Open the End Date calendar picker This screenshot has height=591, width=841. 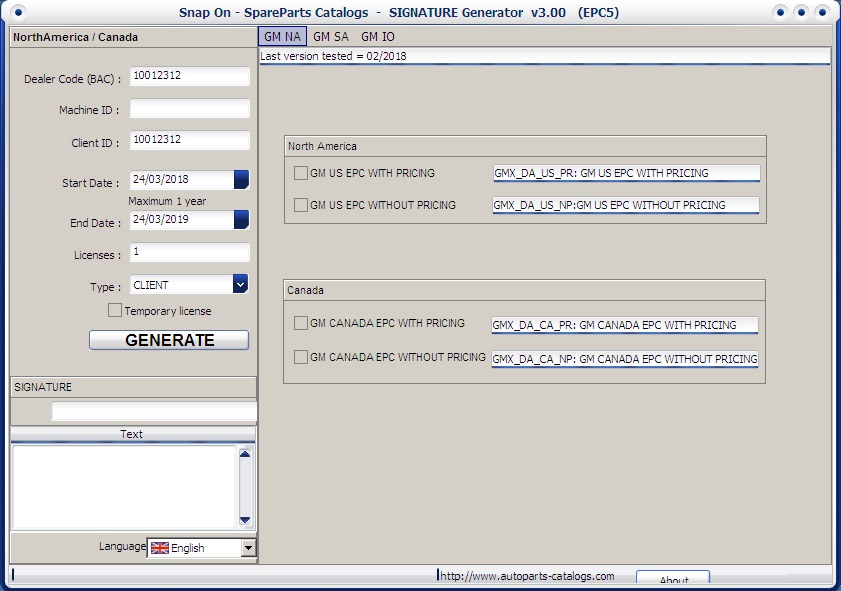(241, 220)
